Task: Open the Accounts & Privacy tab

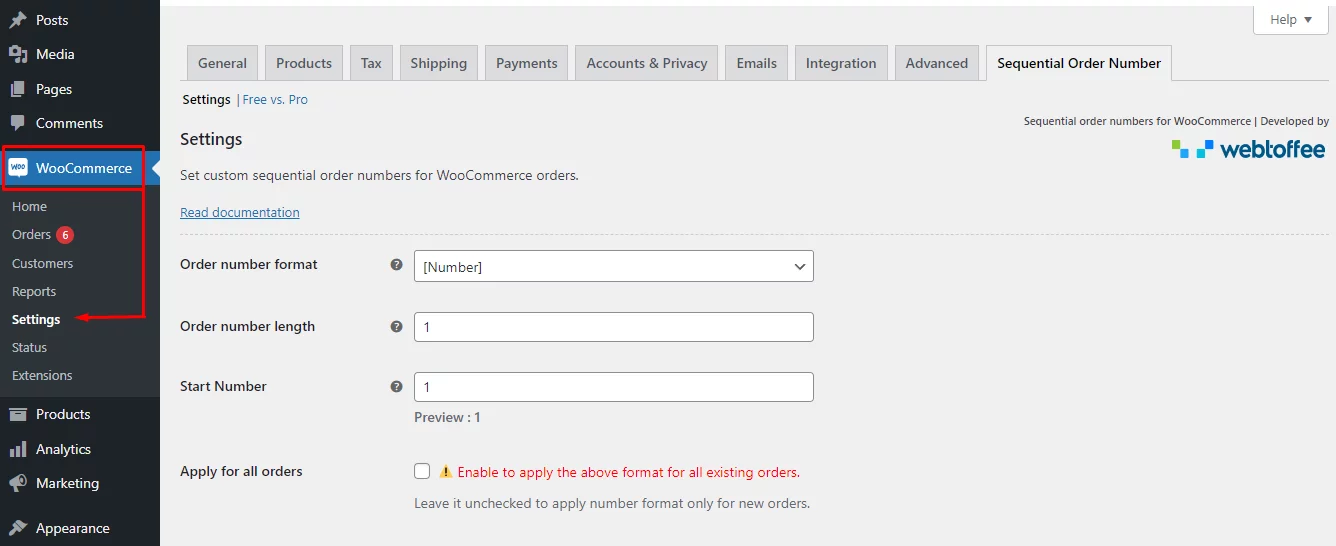Action: click(647, 63)
